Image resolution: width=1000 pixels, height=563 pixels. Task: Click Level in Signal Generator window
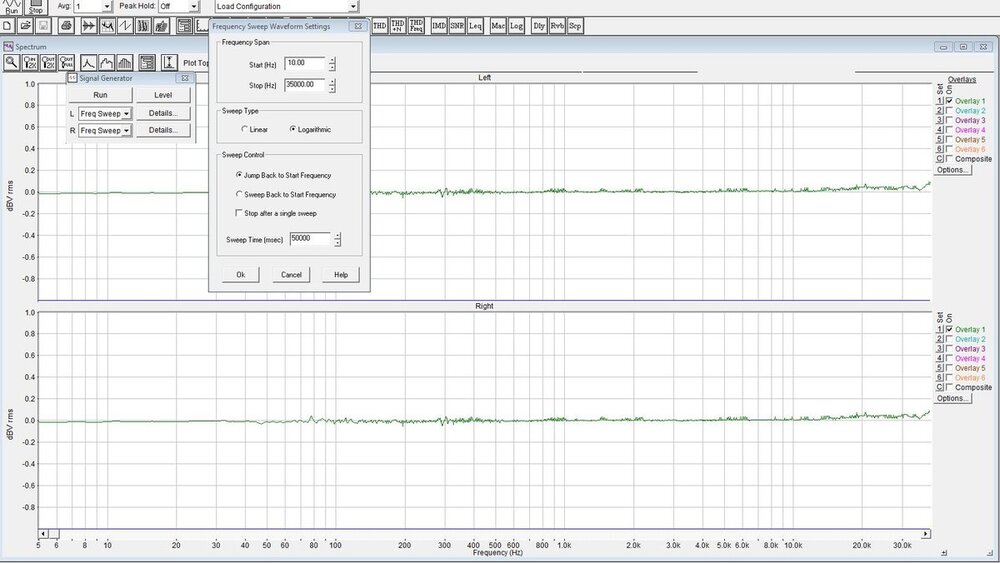pos(163,95)
